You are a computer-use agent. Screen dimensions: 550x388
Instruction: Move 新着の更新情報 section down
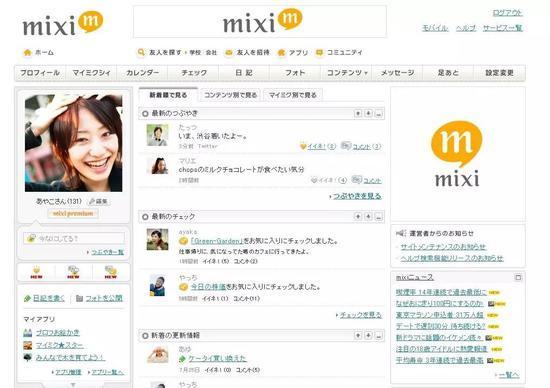(x=368, y=336)
